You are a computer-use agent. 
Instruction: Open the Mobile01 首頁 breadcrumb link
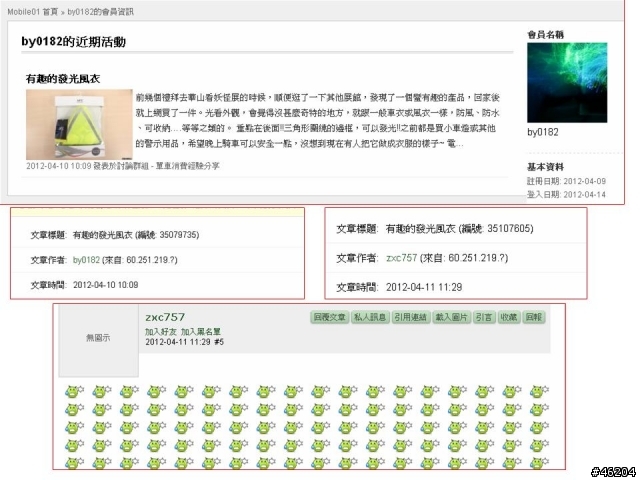tap(33, 12)
